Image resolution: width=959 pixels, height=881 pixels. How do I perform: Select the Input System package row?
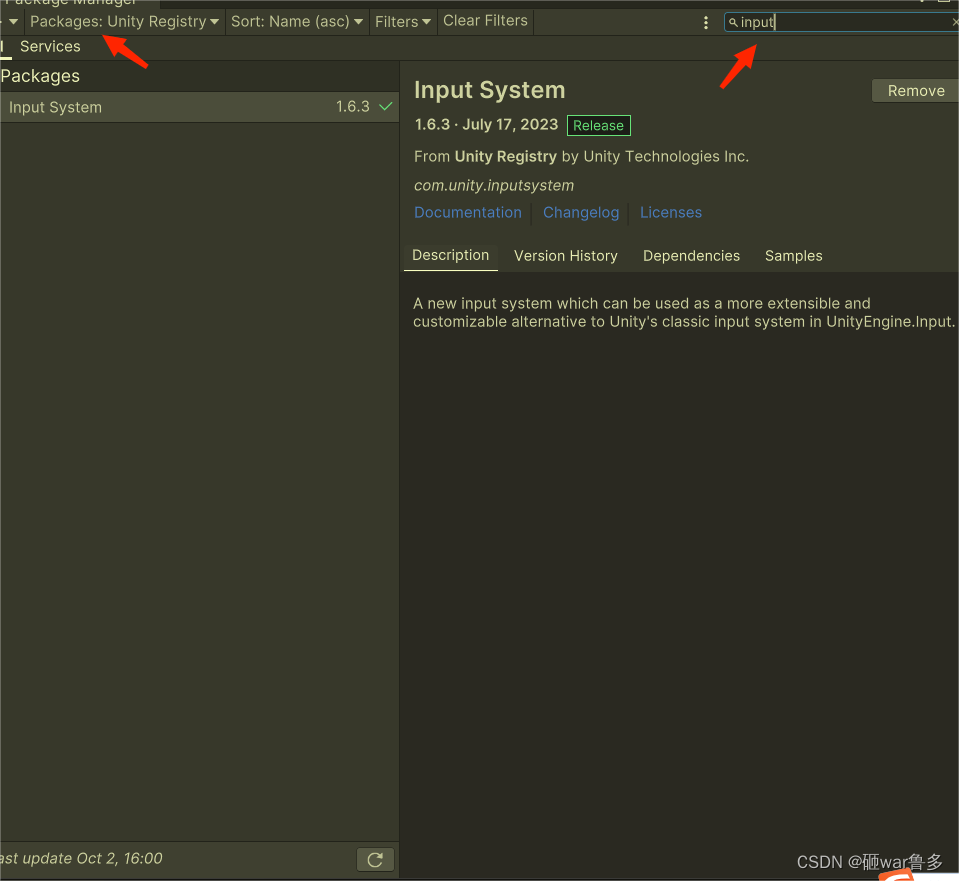tap(199, 107)
